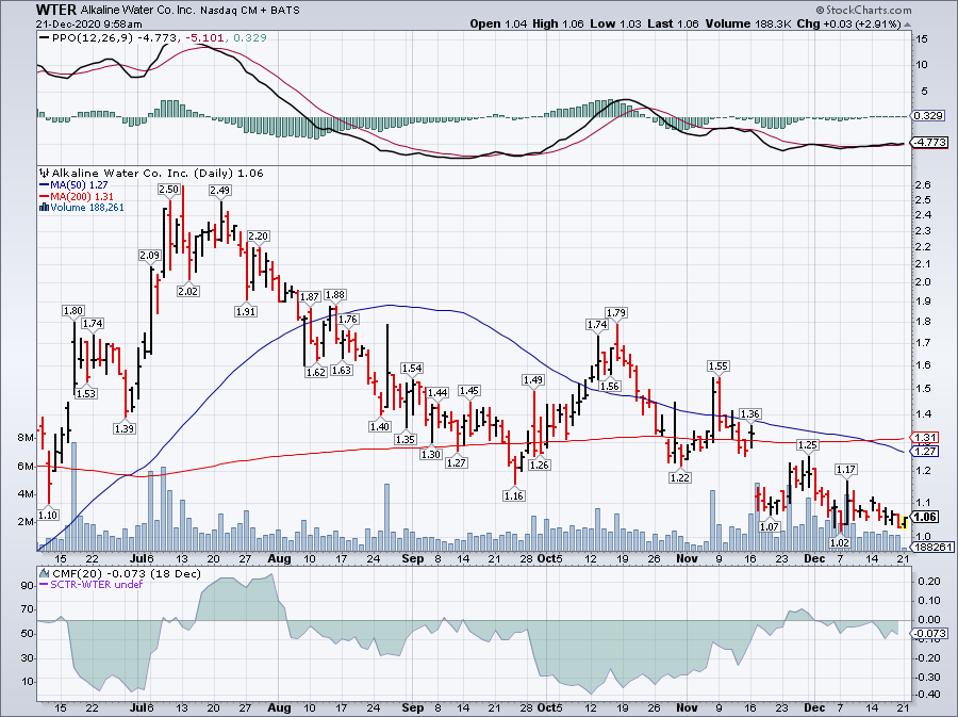Viewport: 958px width, 717px height.
Task: Click the Last 1.06 value in header
Action: (x=673, y=24)
